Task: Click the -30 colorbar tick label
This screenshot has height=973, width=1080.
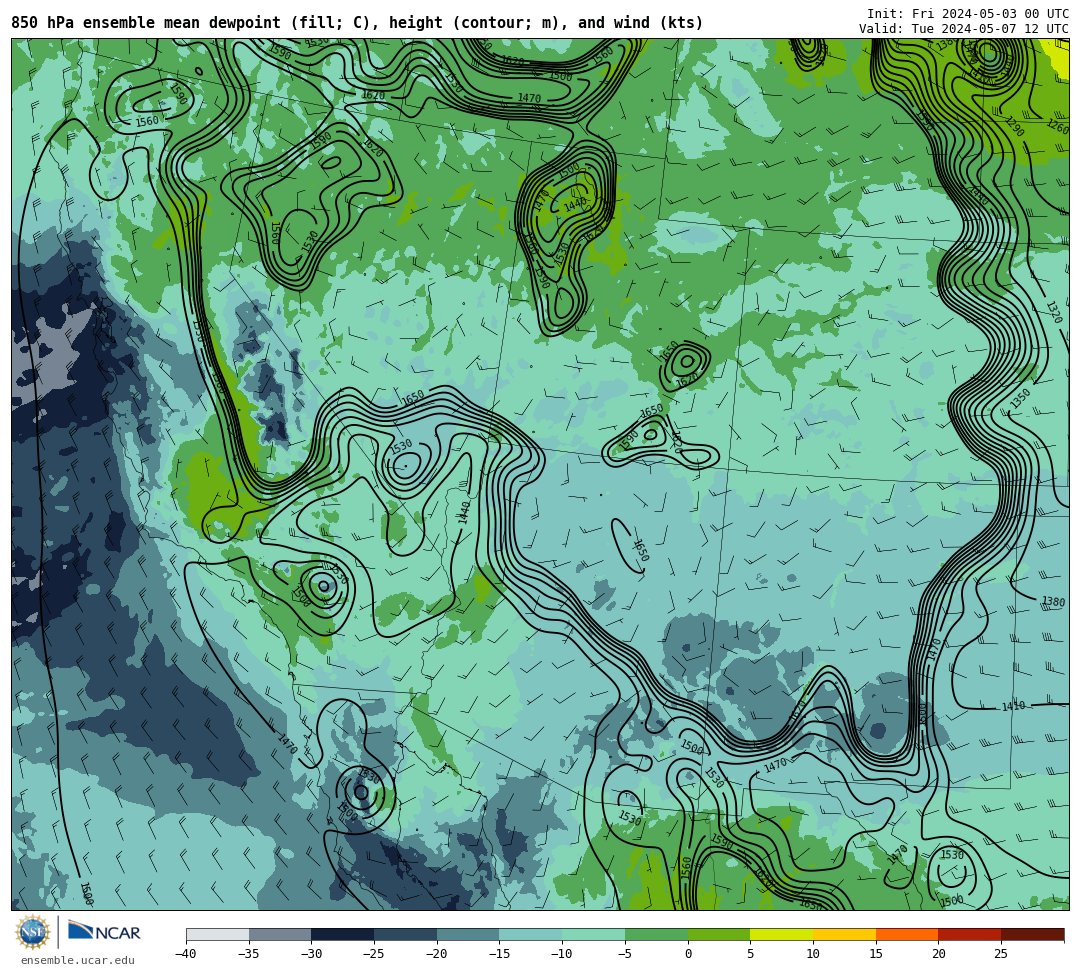Action: coord(311,954)
